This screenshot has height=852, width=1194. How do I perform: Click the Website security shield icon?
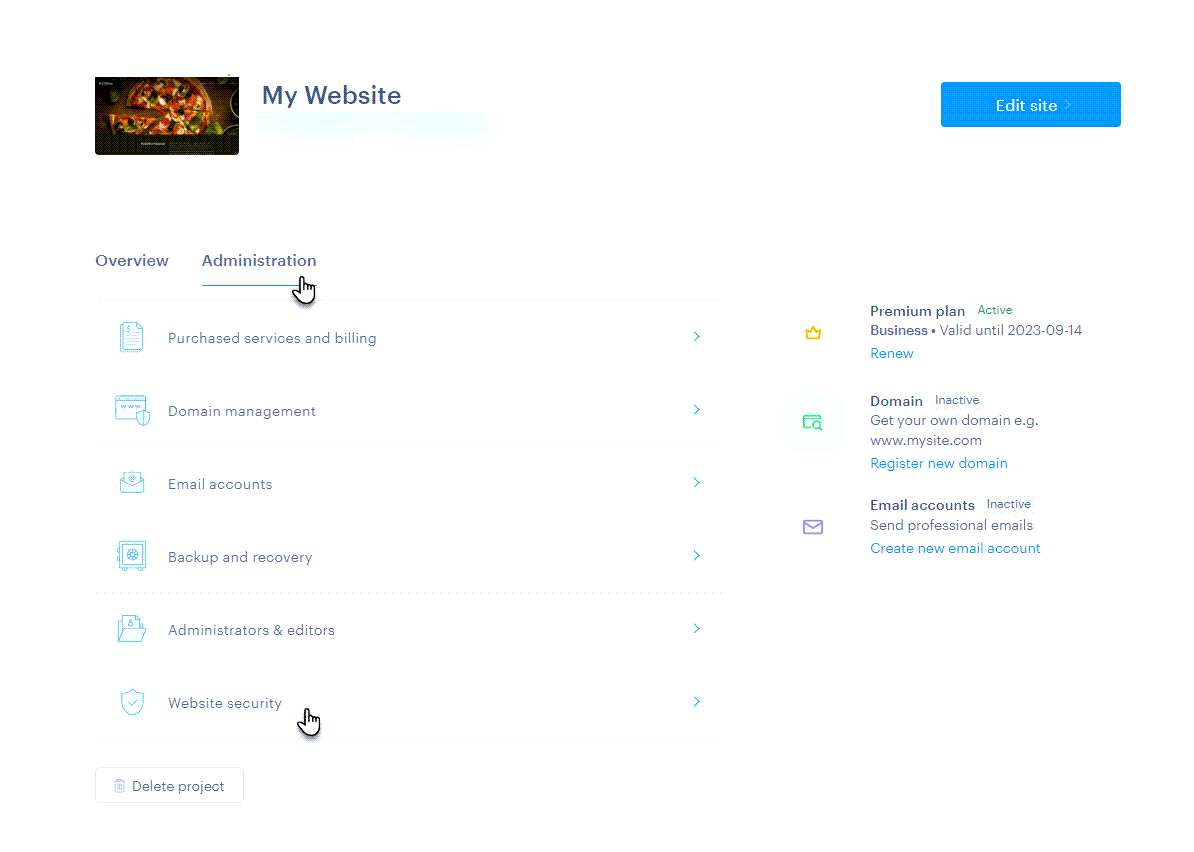coord(132,702)
